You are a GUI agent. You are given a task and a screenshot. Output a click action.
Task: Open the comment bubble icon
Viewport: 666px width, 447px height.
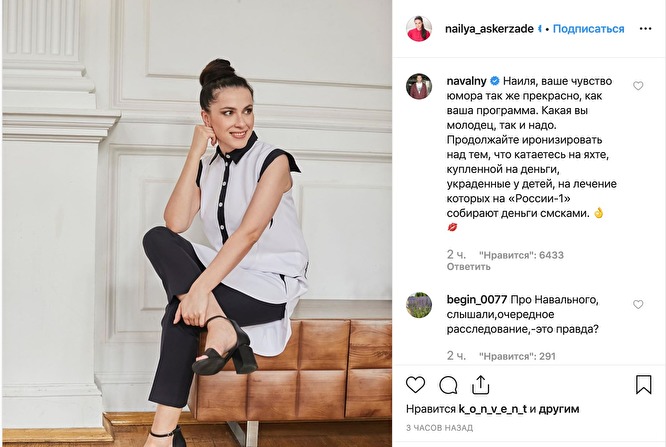click(x=448, y=385)
